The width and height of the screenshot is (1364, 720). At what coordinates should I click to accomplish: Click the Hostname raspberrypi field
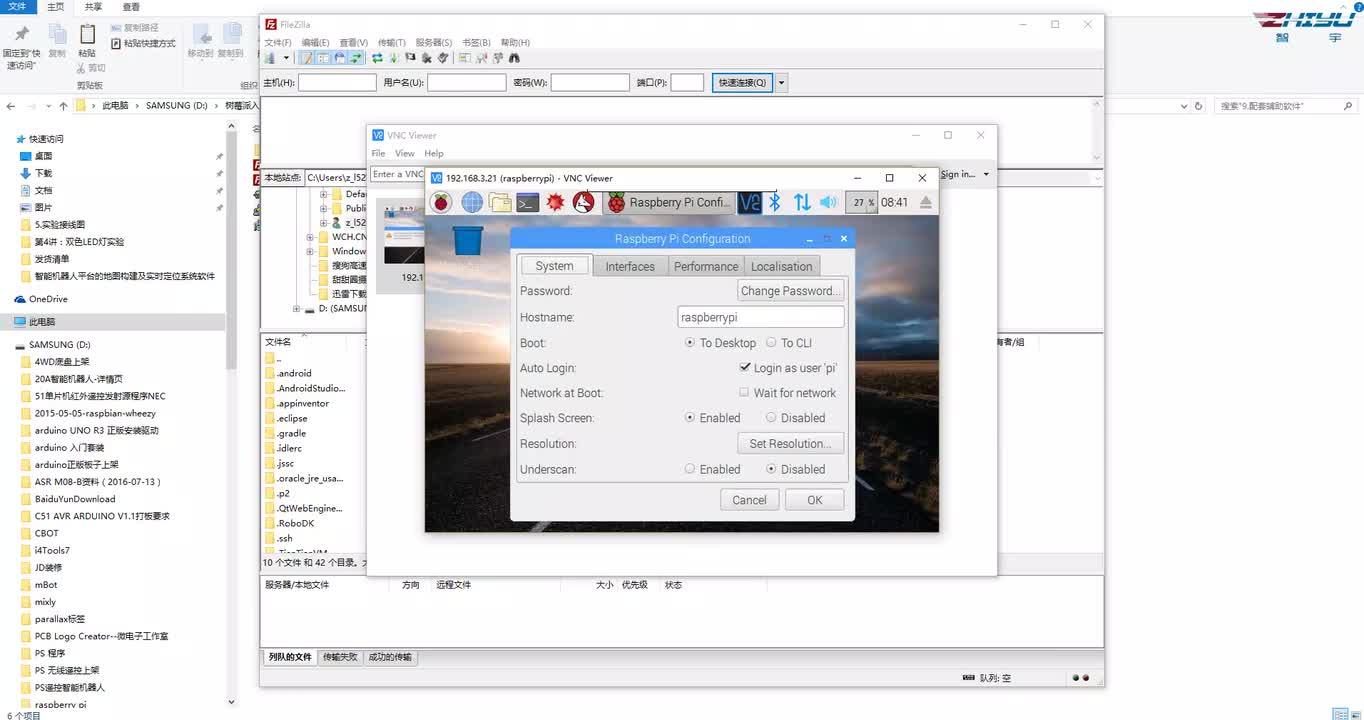tap(761, 317)
